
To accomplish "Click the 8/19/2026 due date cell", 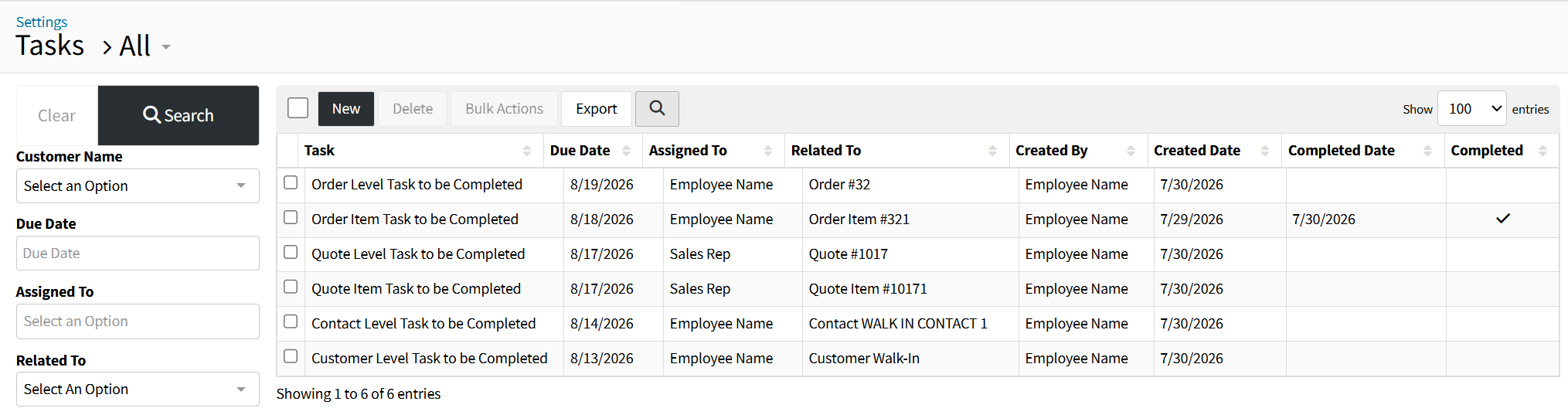I will 602,185.
